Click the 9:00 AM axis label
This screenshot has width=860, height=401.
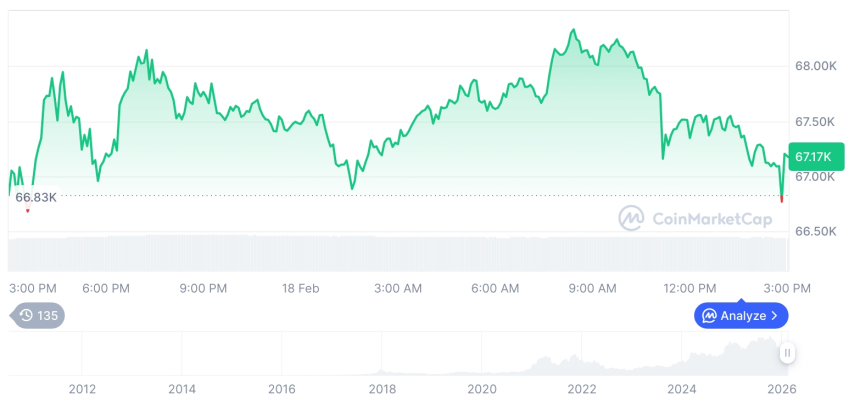coord(593,288)
